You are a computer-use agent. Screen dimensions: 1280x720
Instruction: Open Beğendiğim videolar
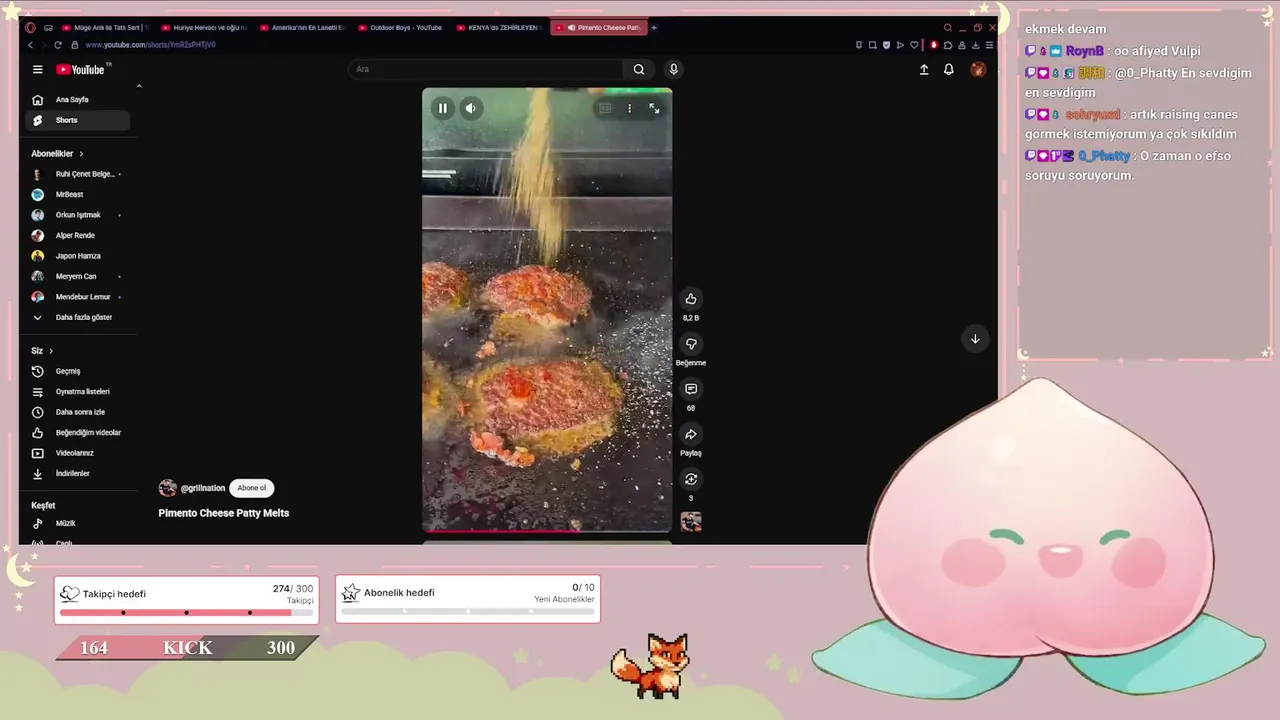coord(78,433)
